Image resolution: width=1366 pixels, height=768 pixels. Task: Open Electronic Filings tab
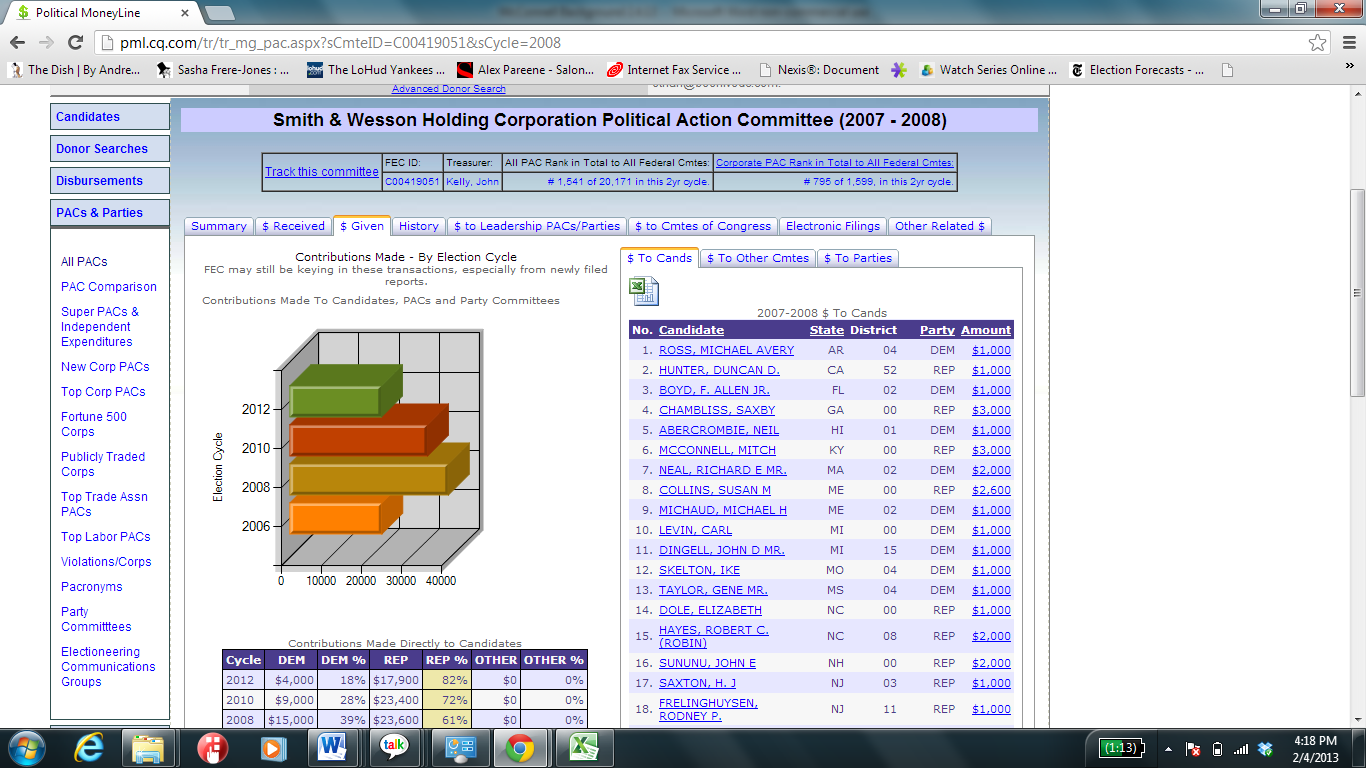tap(833, 226)
